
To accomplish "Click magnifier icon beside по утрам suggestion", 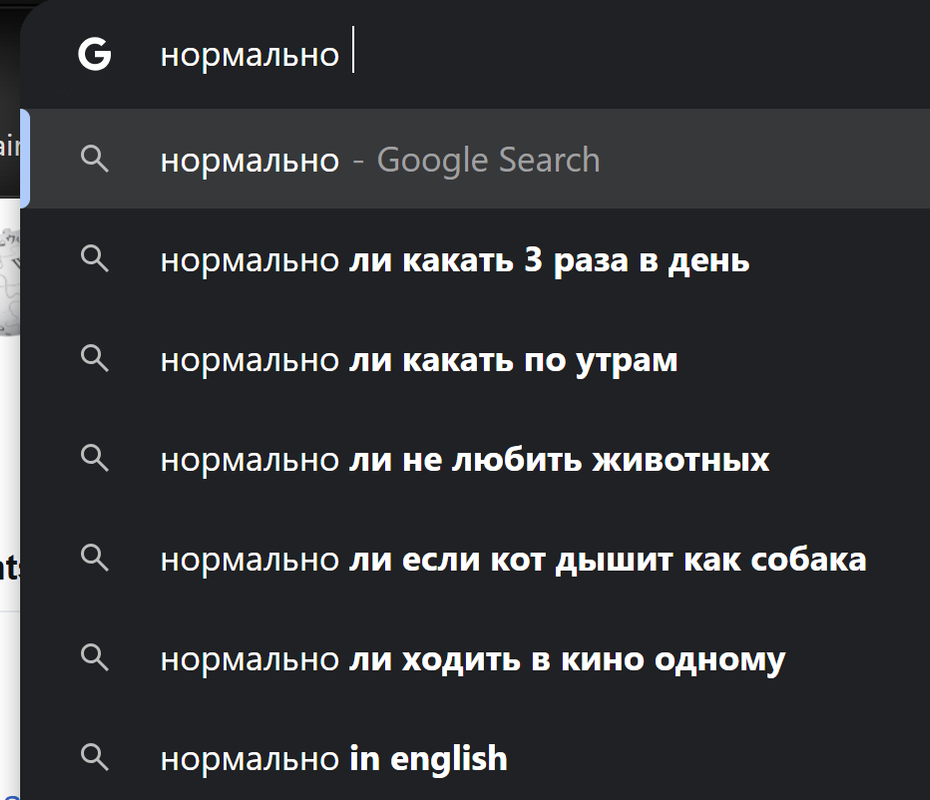I will 95,358.
